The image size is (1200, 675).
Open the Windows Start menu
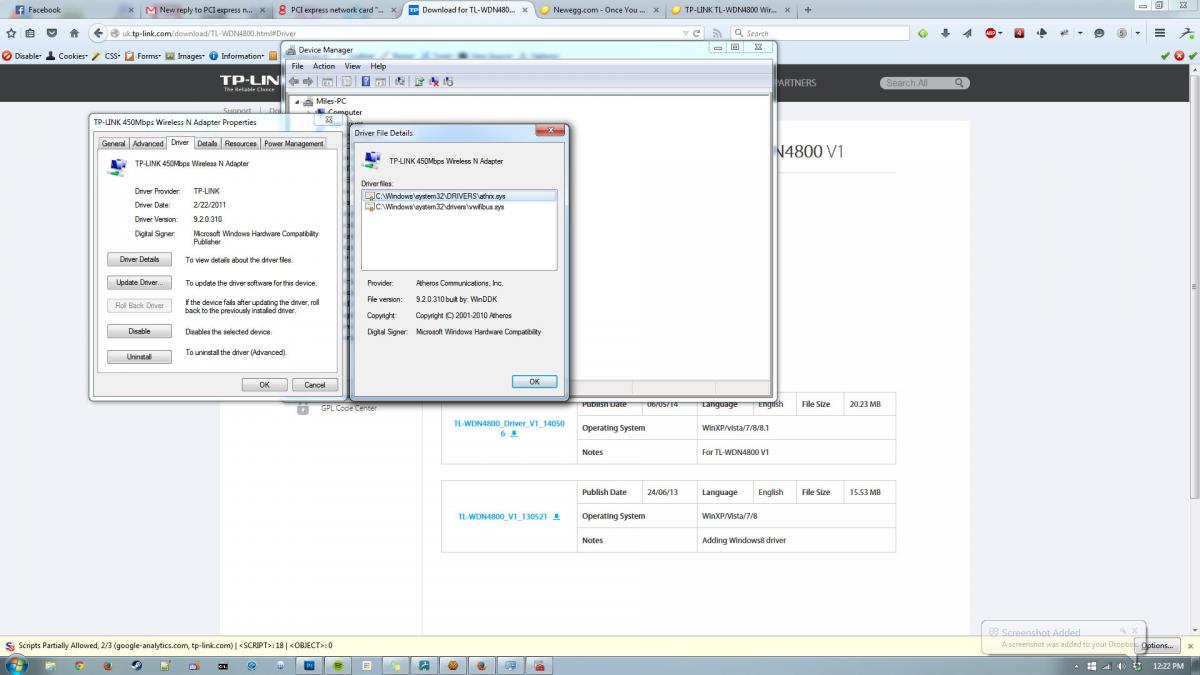coord(17,665)
